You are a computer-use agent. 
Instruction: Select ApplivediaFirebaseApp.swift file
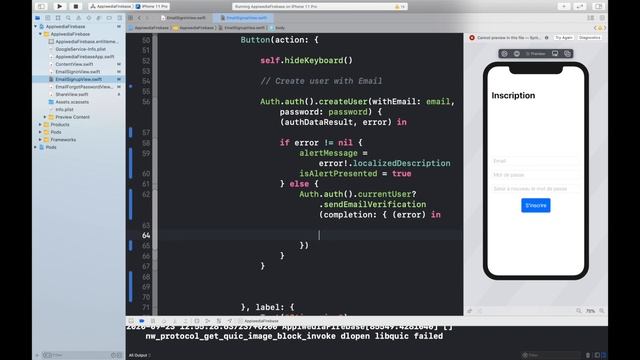[84, 57]
